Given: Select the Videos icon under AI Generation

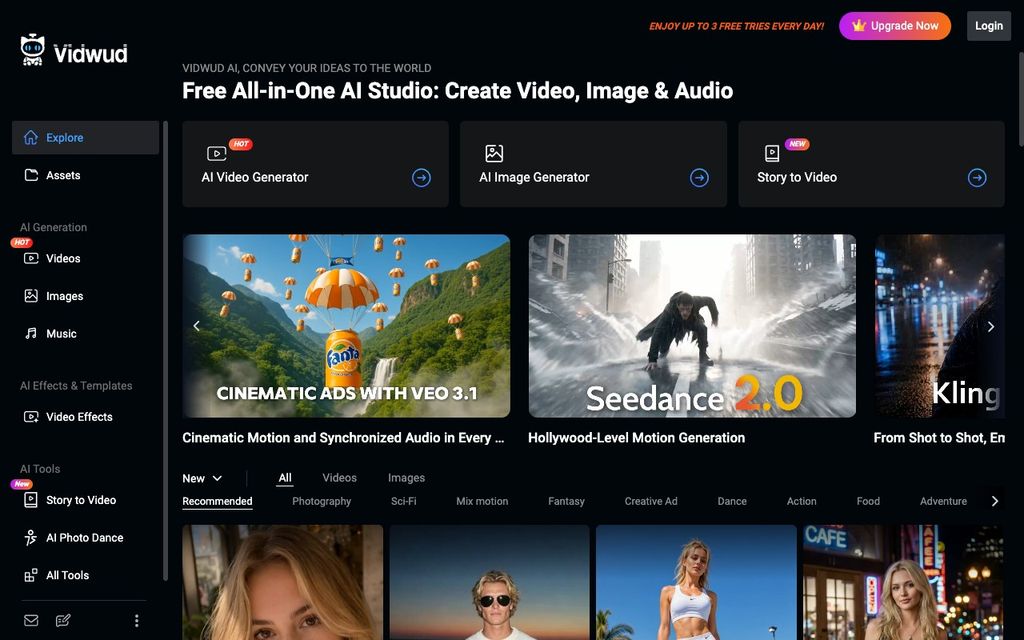Looking at the screenshot, I should coord(31,259).
